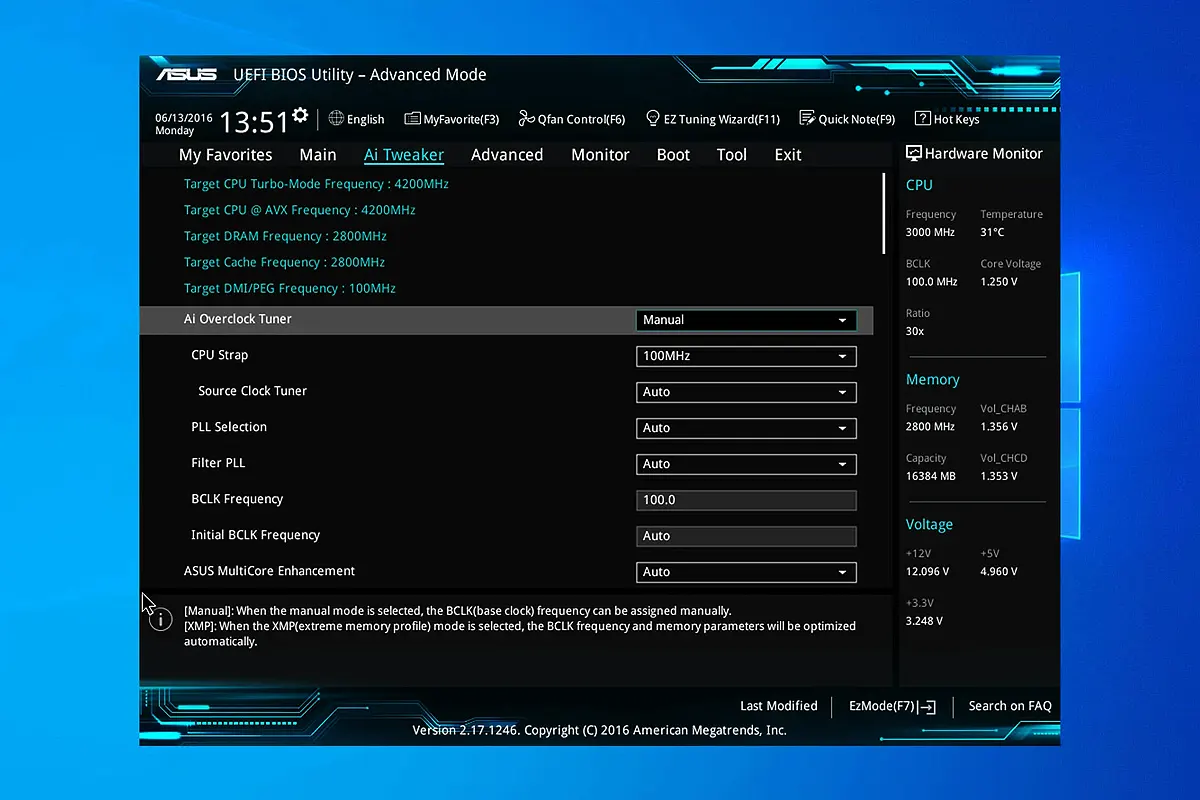
Task: Open the CPU Strap dropdown
Action: [746, 356]
